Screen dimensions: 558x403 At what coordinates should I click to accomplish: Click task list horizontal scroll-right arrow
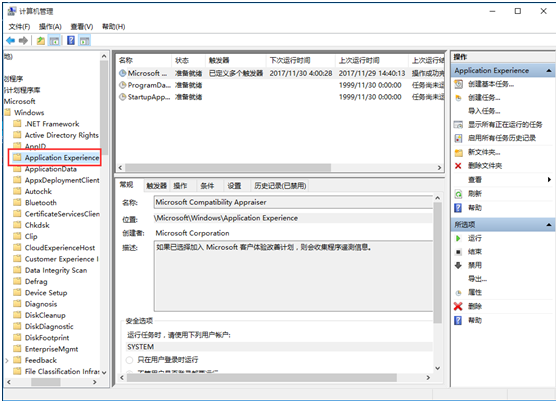(439, 167)
